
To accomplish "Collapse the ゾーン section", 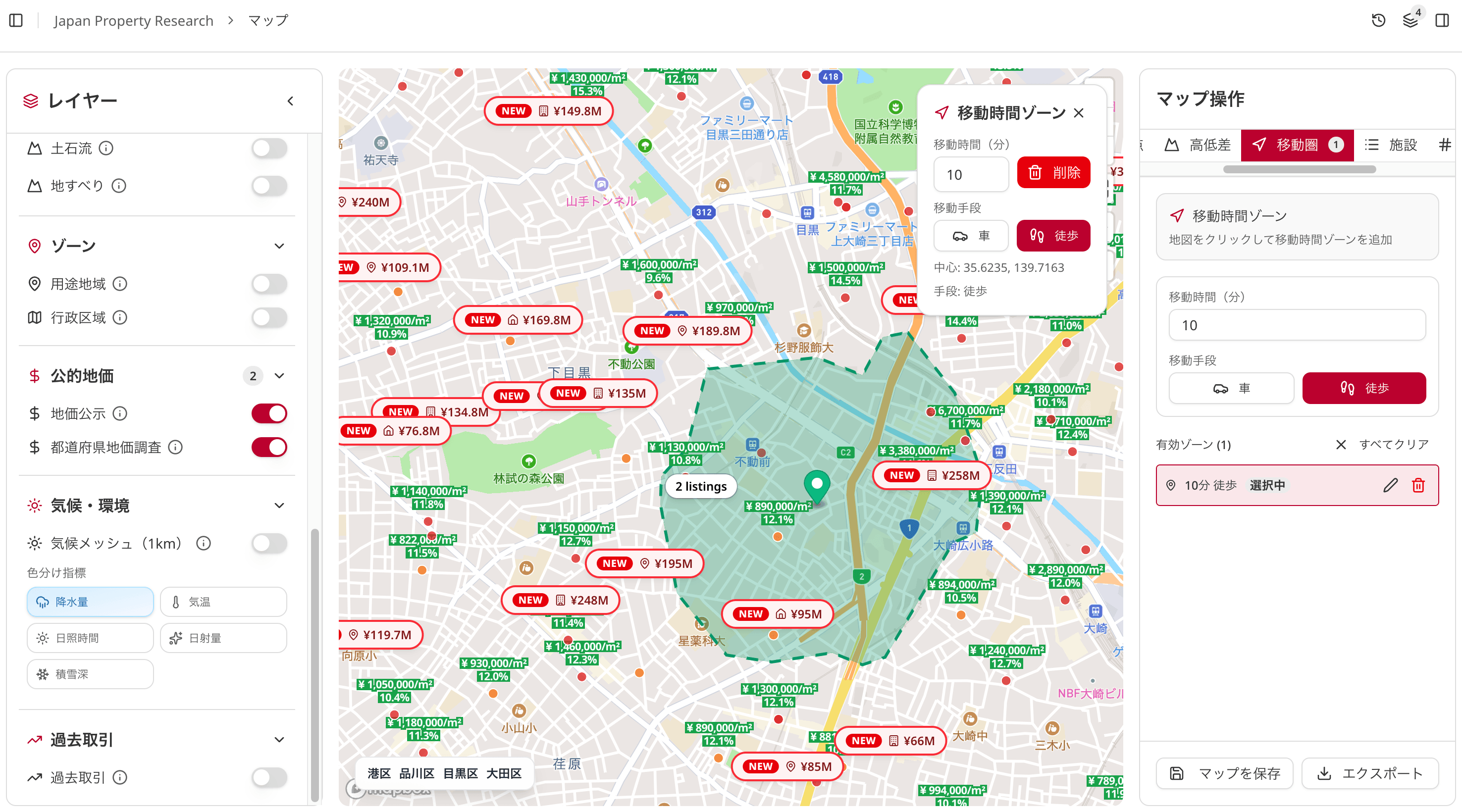I will (279, 246).
